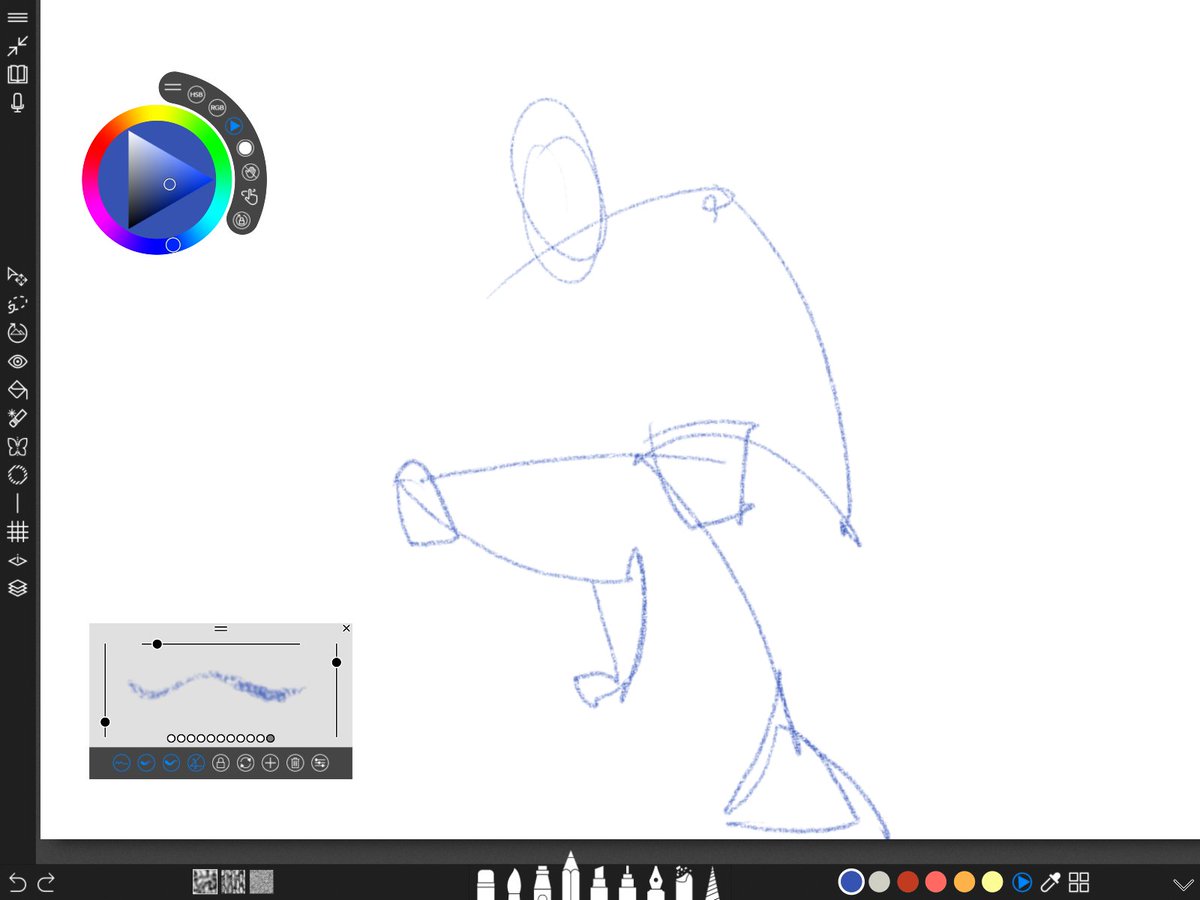The image size is (1200, 900).
Task: Close the brush settings panel
Action: [346, 629]
